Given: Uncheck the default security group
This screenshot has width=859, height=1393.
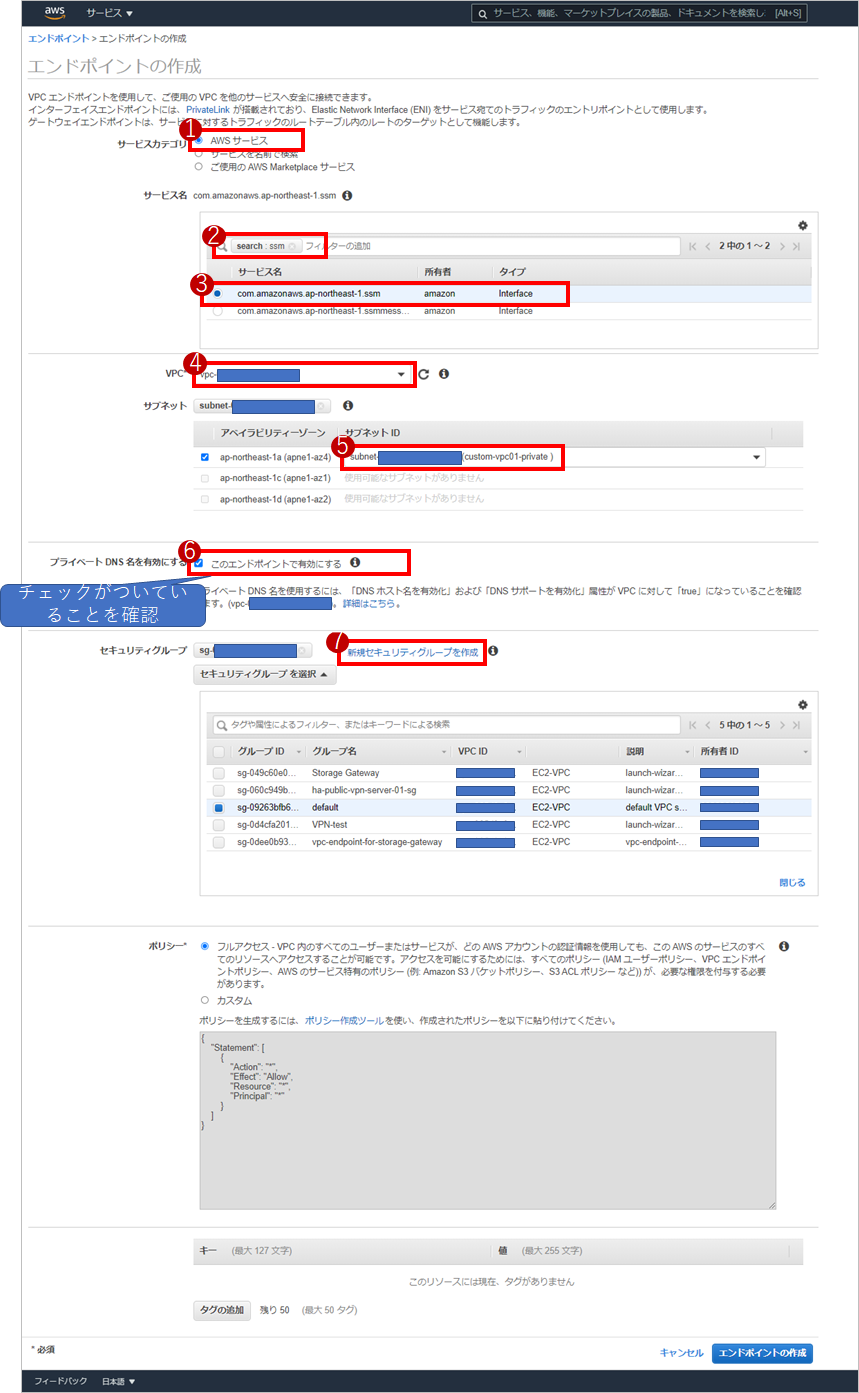Looking at the screenshot, I should (218, 807).
